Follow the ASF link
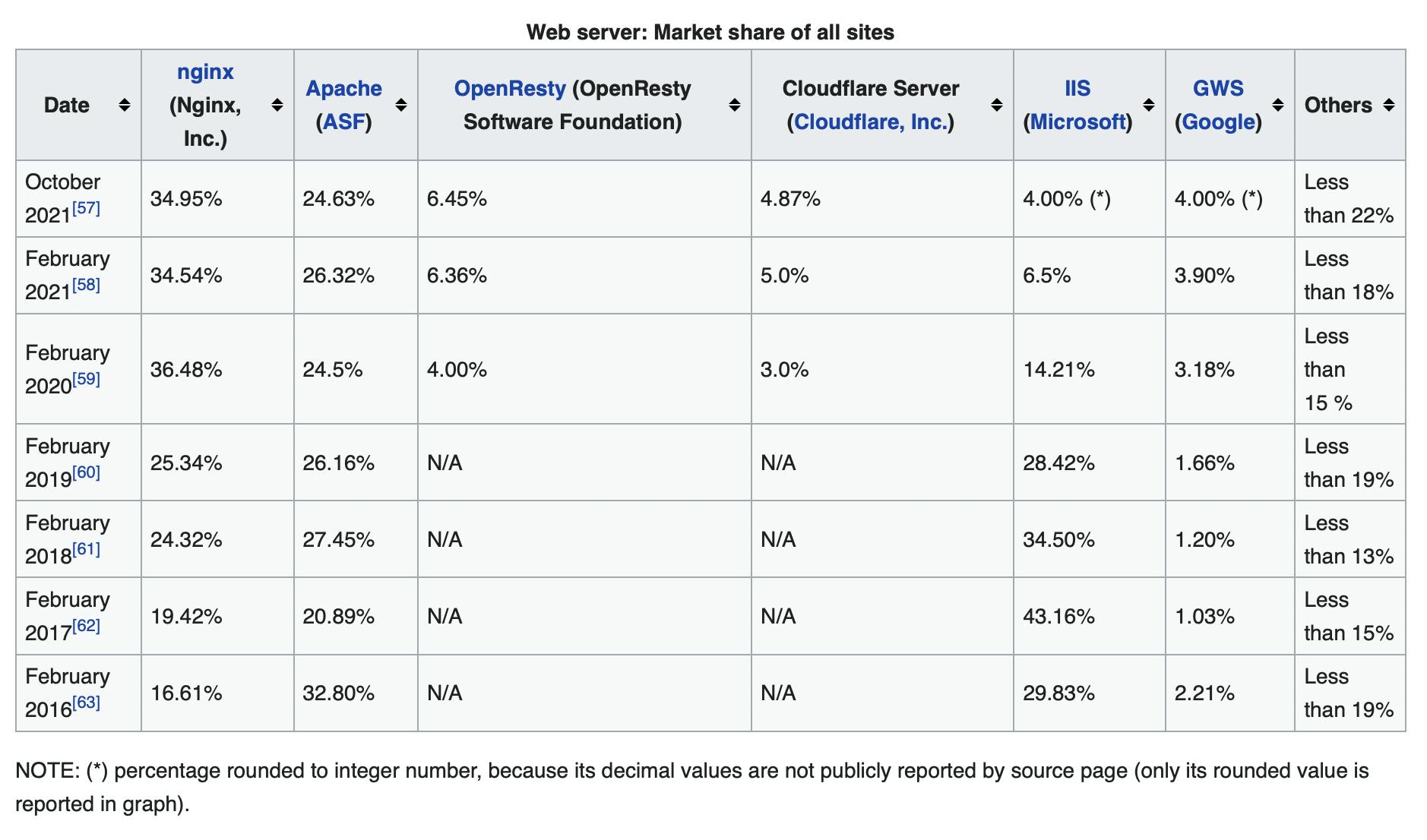This screenshot has width=1427, height=840. 344,122
